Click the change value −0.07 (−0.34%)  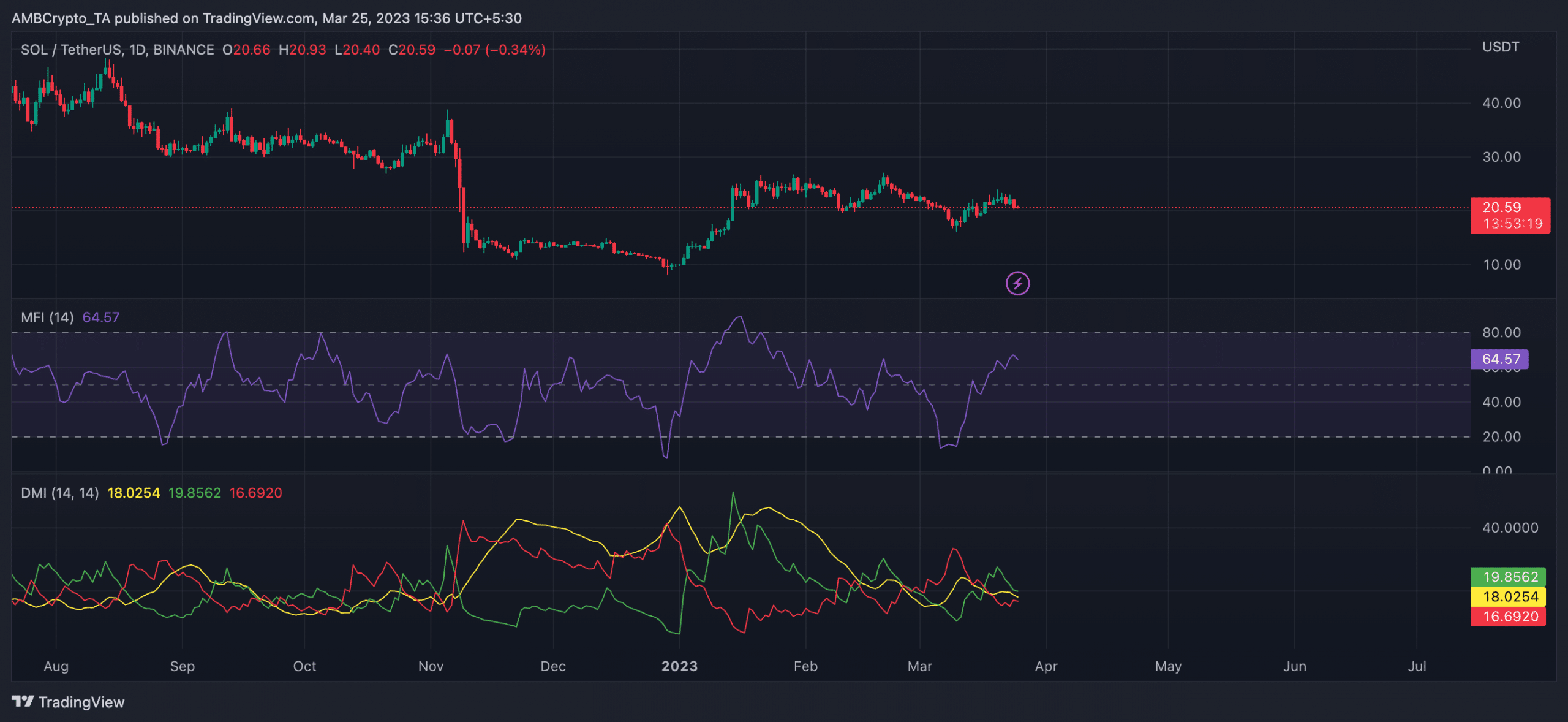click(x=494, y=50)
